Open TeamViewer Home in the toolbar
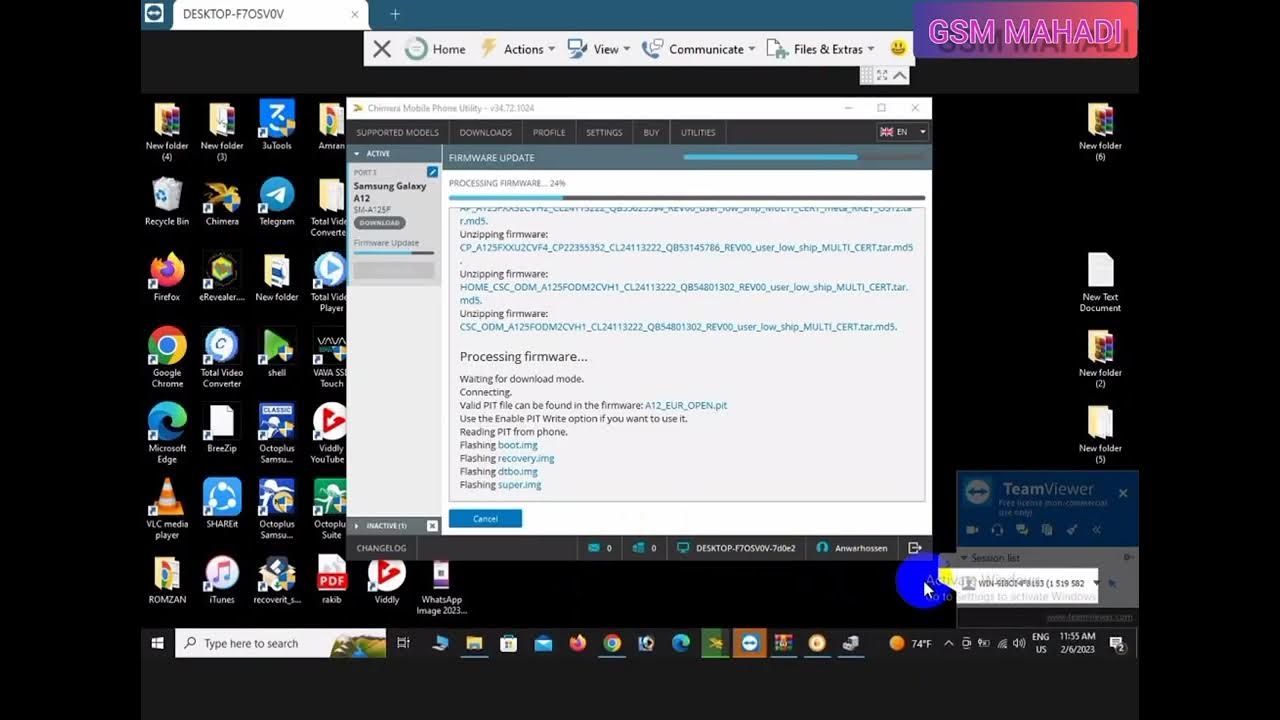Screen dimensions: 1280x720 pyautogui.click(x=435, y=49)
